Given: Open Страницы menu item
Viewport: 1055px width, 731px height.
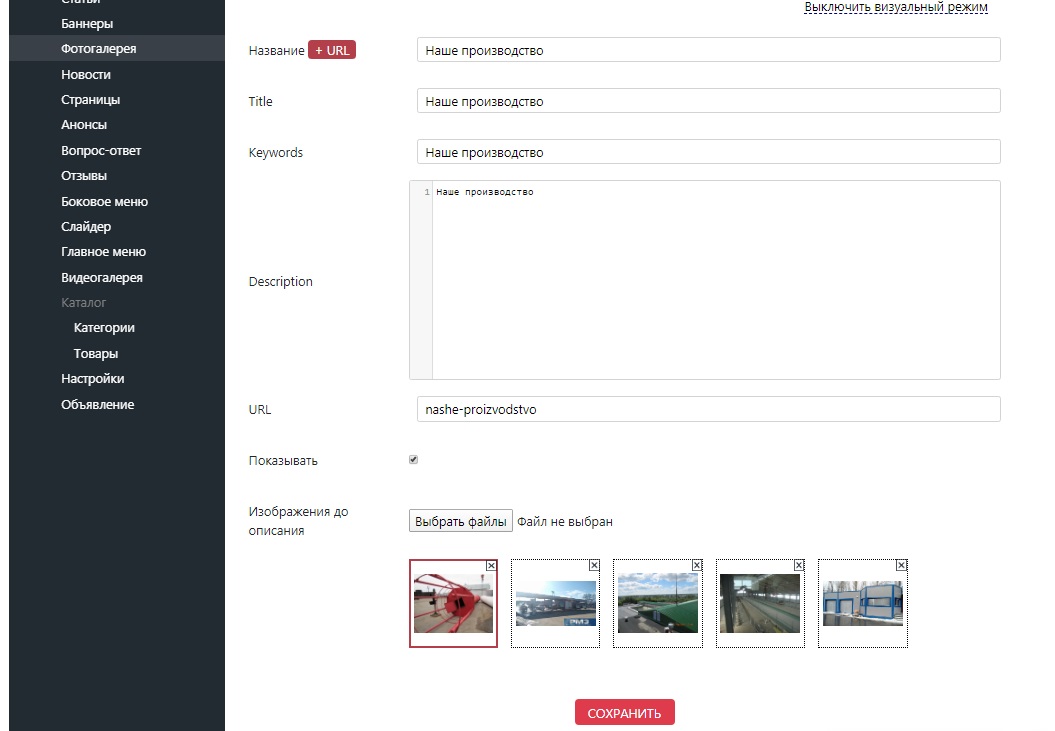Looking at the screenshot, I should click(x=90, y=100).
